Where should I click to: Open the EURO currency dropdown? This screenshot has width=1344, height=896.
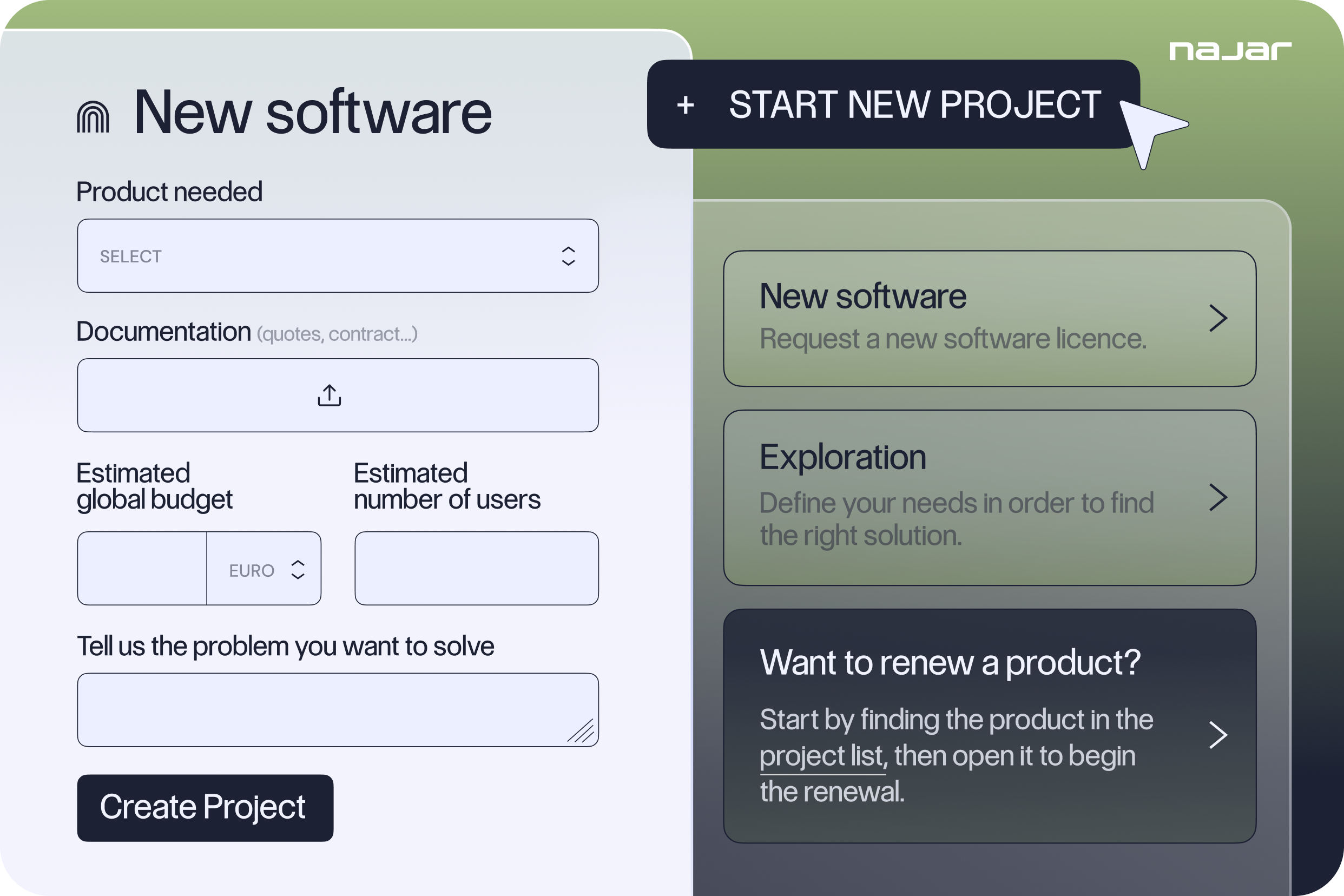263,570
